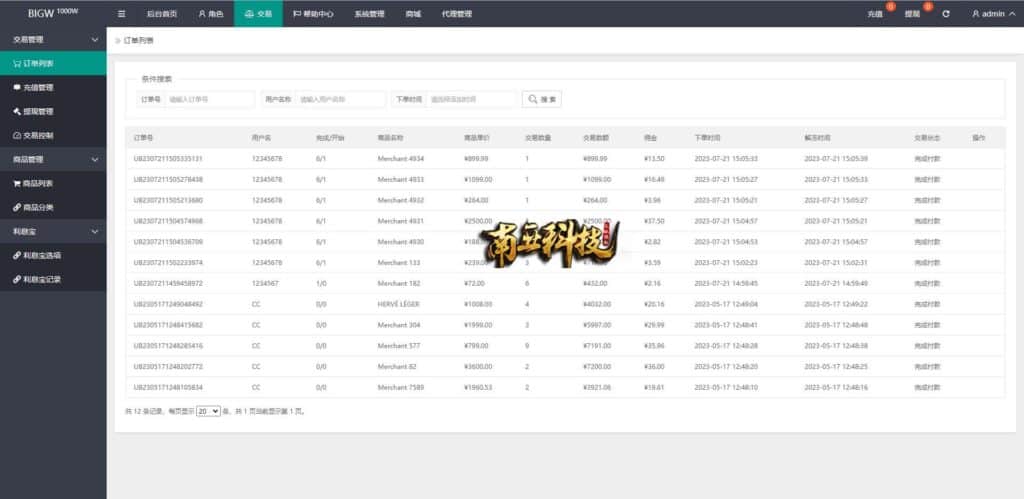
Task: Open the 下单时间 date range field
Action: click(x=472, y=99)
